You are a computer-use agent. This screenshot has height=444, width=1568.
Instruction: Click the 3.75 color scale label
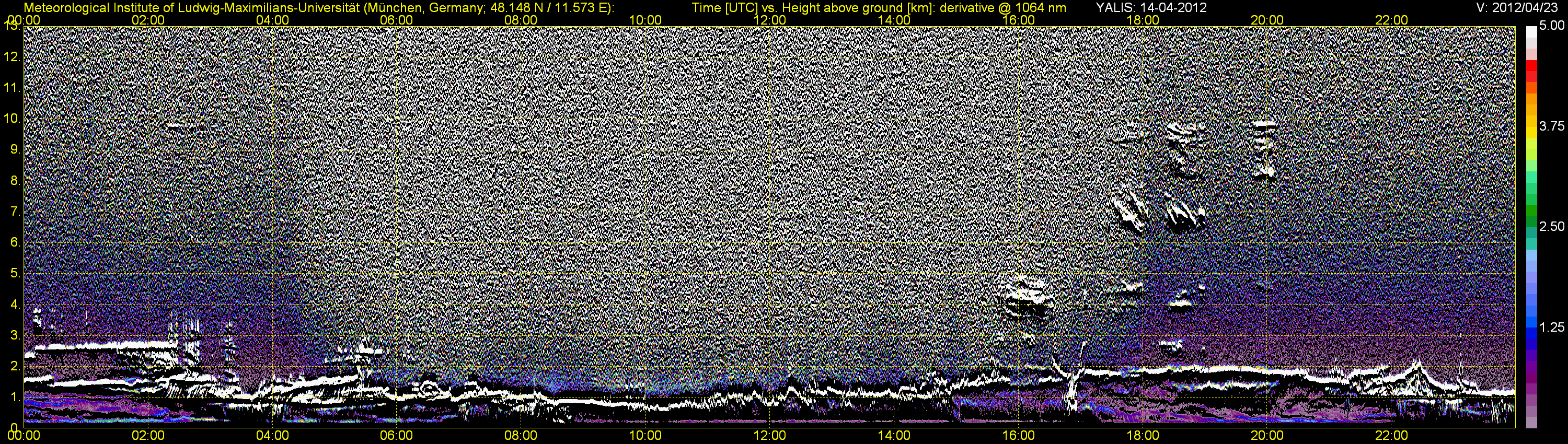point(1552,126)
